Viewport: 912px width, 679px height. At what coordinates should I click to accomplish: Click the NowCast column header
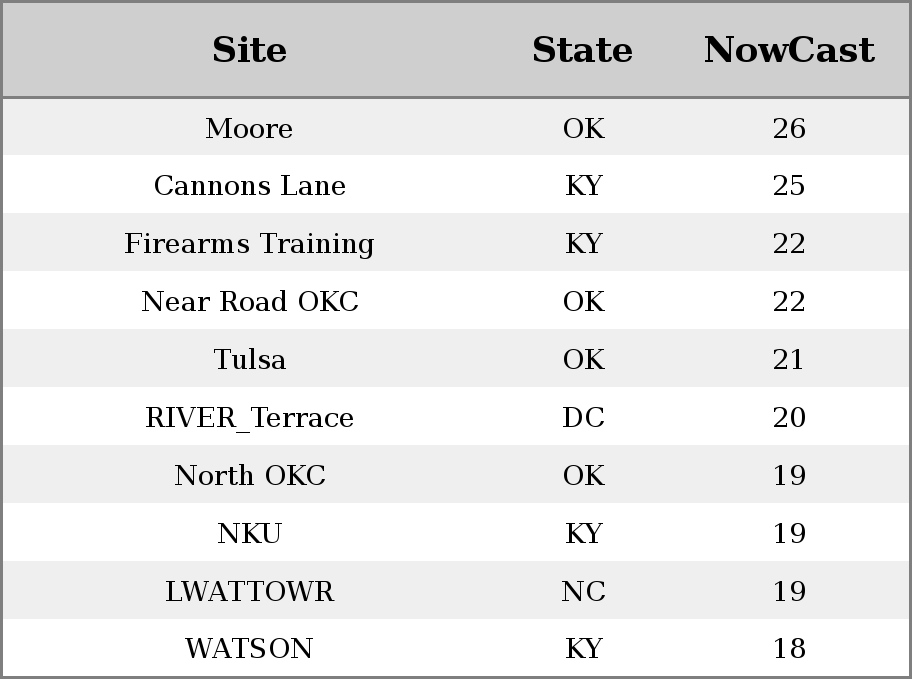click(x=789, y=50)
